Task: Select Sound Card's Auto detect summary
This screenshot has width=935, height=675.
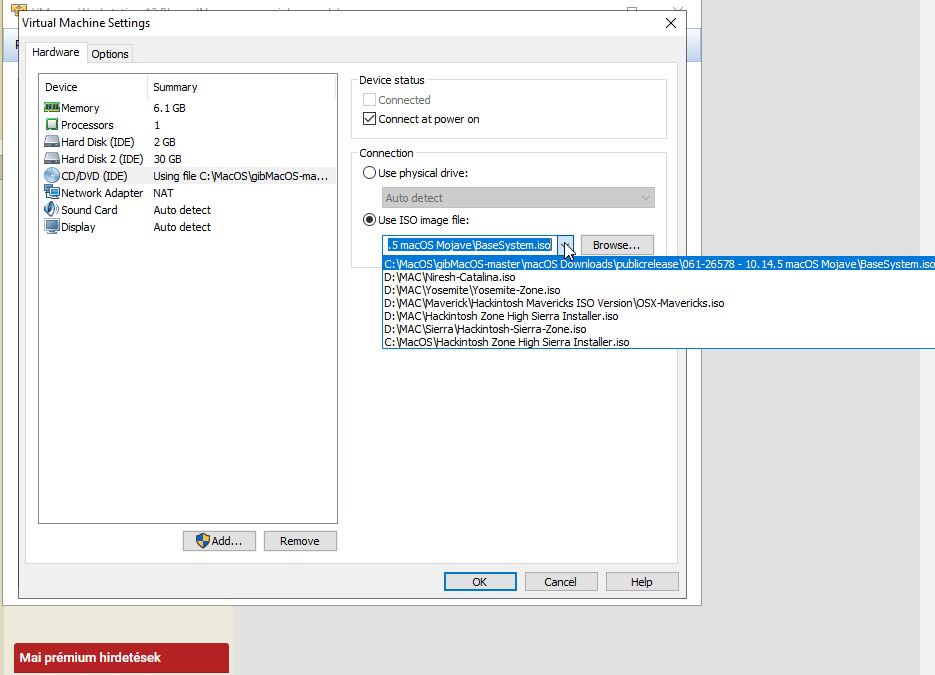Action: (x=182, y=210)
